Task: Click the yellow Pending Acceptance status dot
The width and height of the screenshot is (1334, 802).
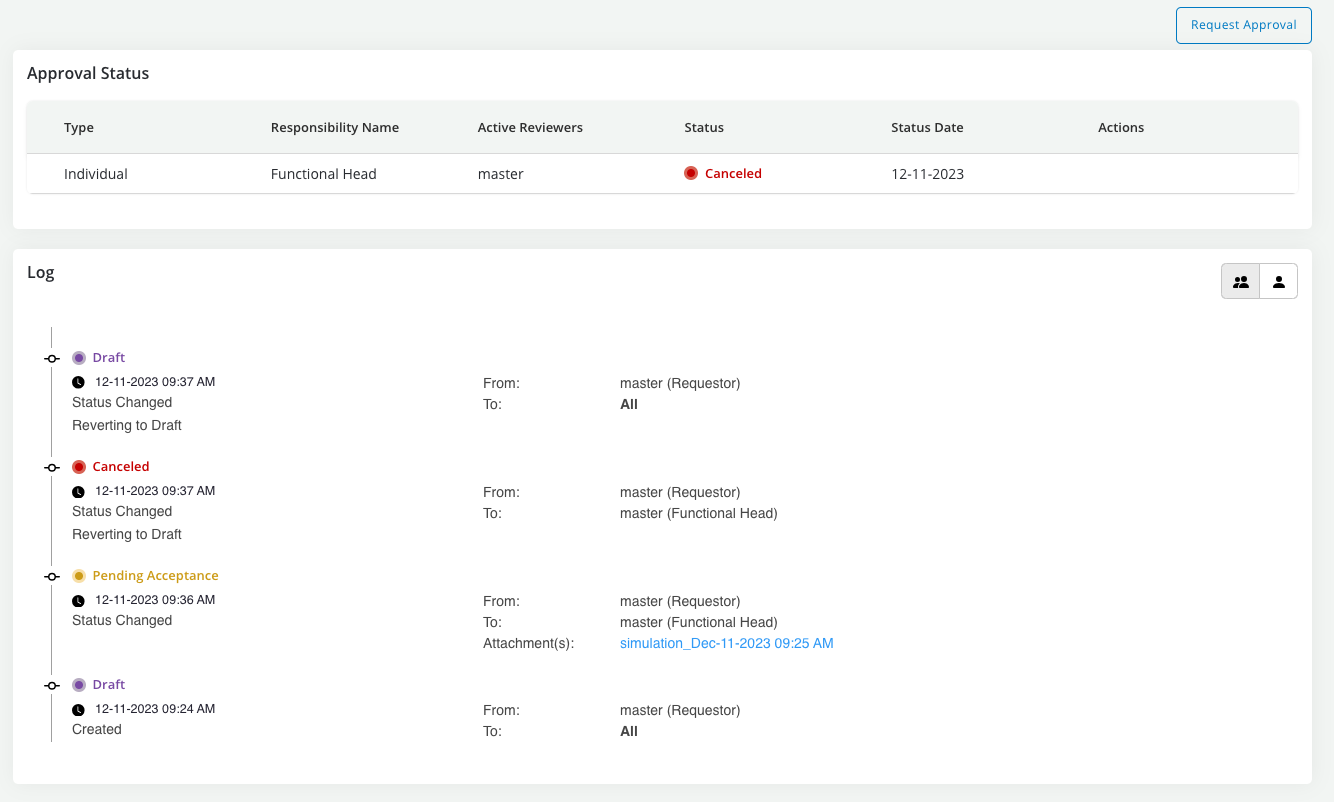Action: pos(79,576)
